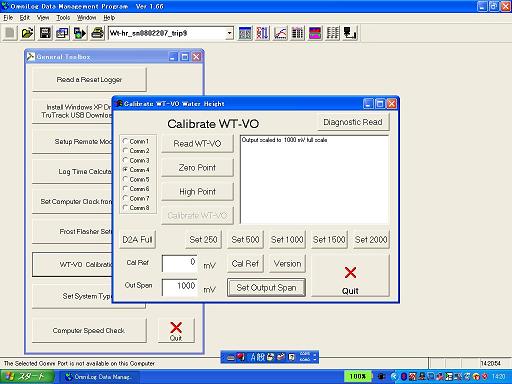
Task: Click the Set 1500 button
Action: pyautogui.click(x=329, y=239)
